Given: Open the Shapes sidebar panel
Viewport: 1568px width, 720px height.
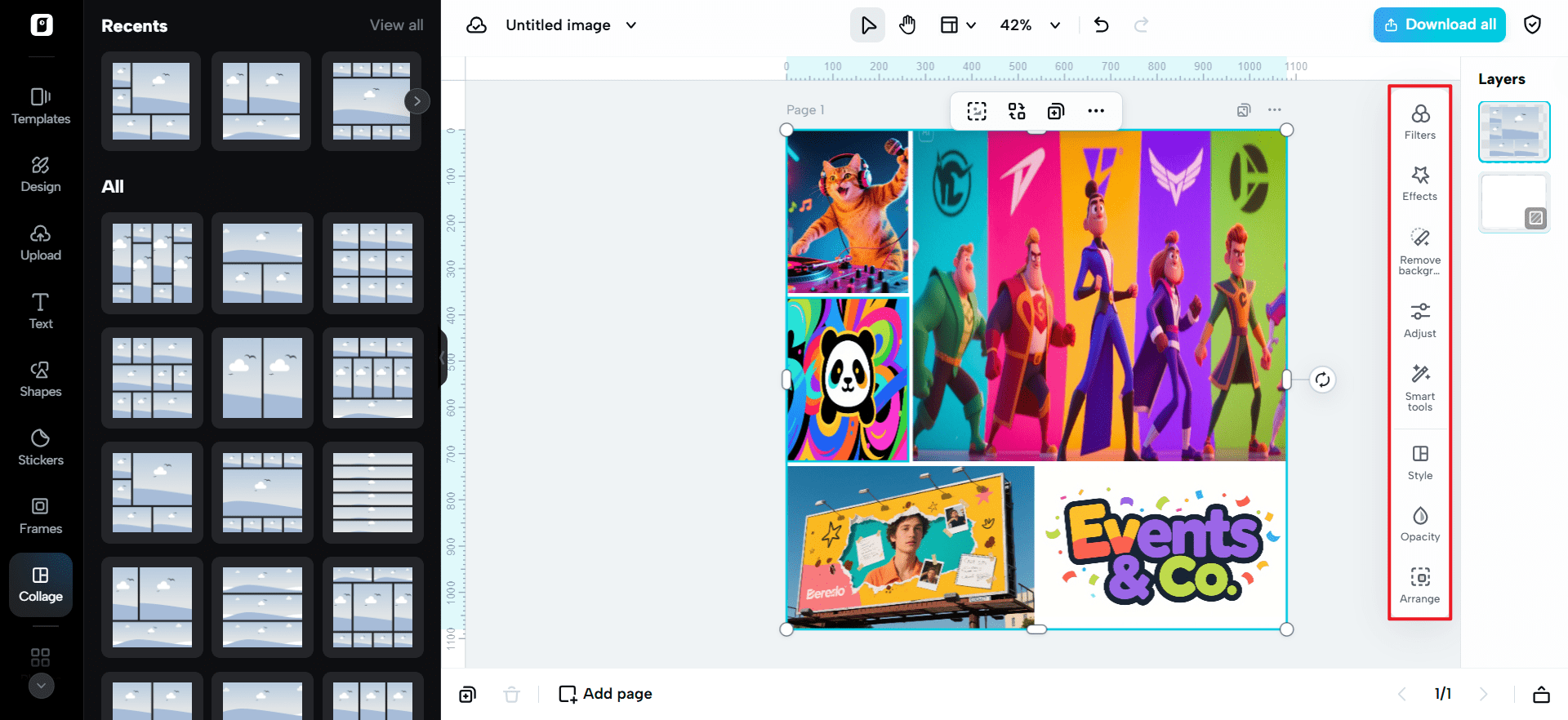Looking at the screenshot, I should pos(41,380).
